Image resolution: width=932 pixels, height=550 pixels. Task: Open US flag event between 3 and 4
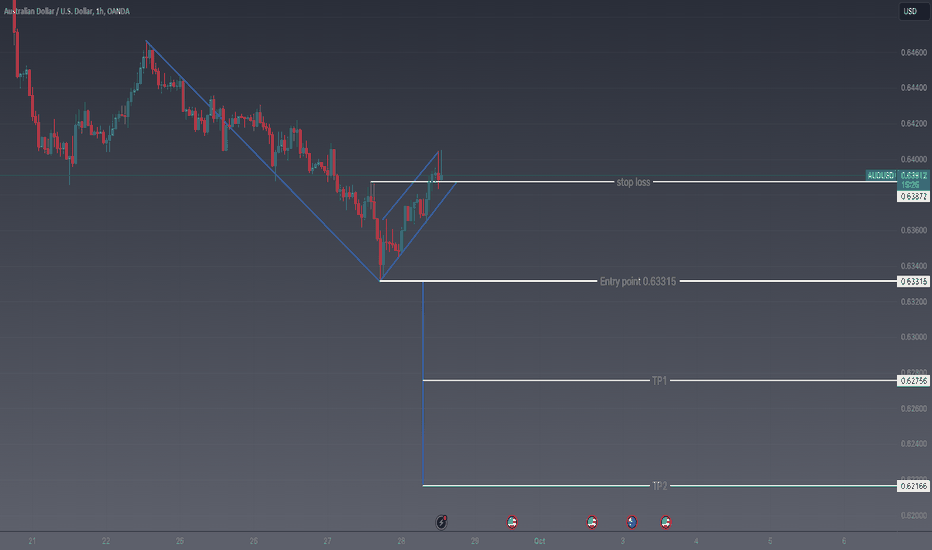(666, 522)
